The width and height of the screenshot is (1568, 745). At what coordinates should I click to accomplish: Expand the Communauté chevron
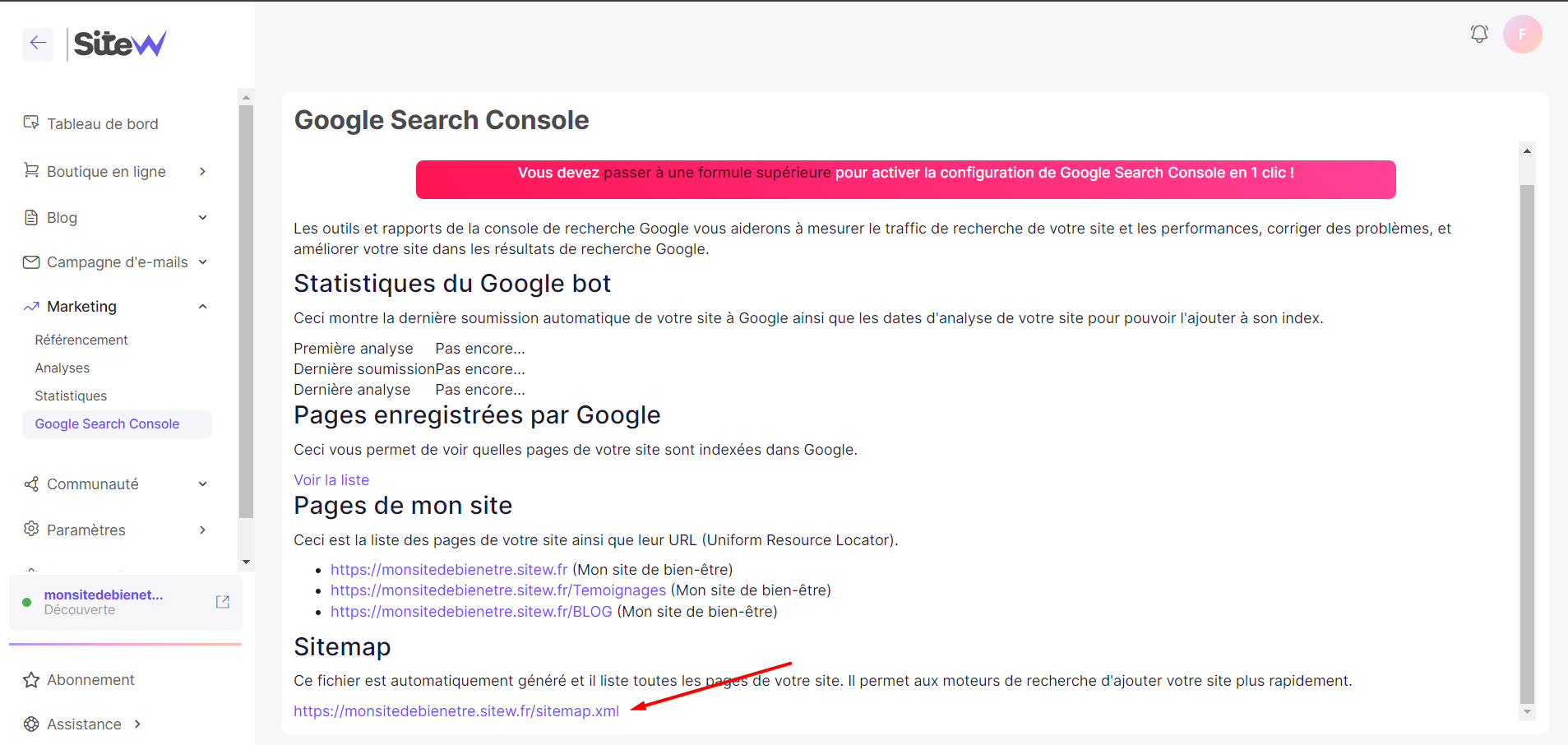click(x=202, y=484)
